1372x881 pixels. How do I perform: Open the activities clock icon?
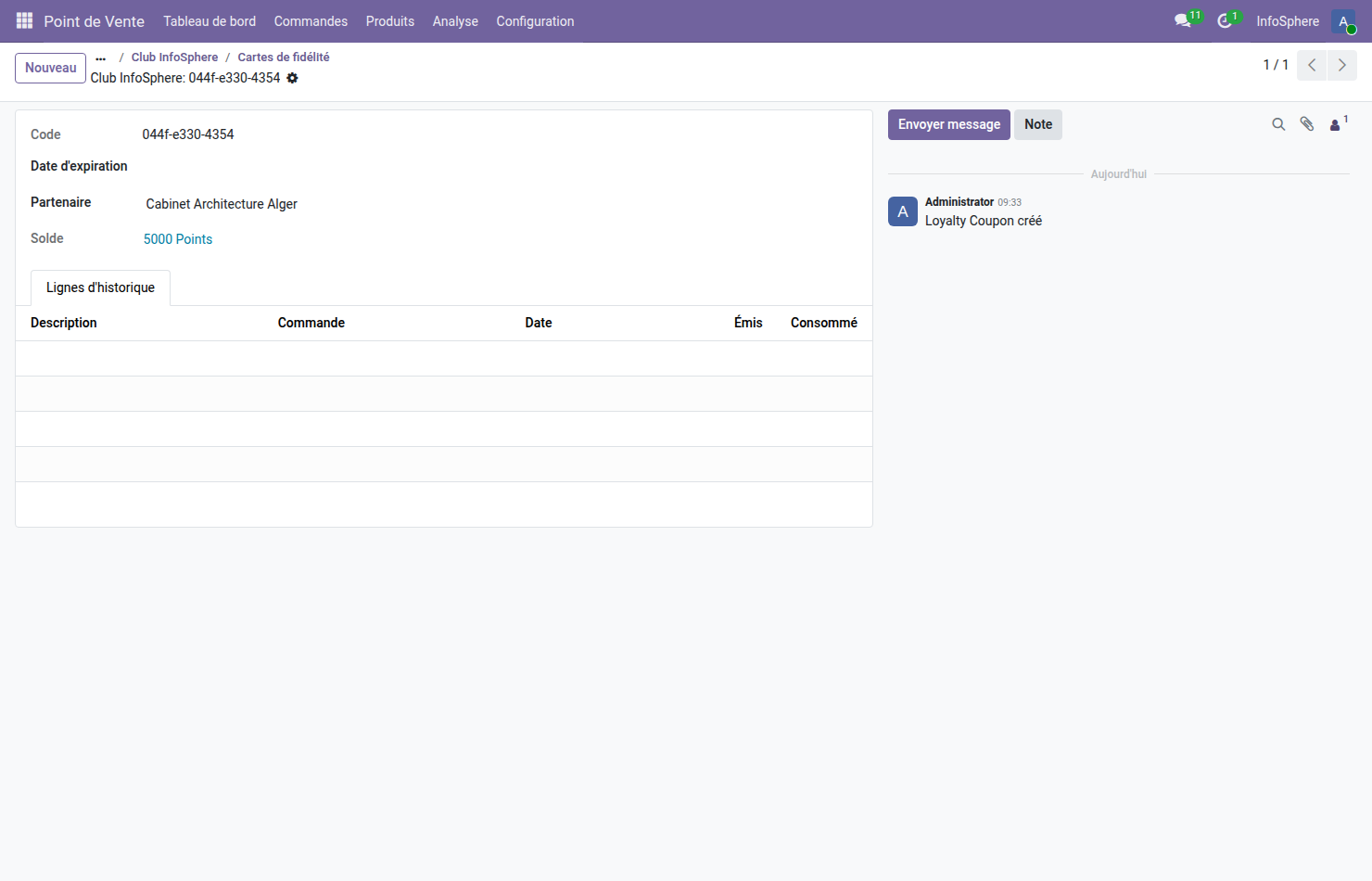pyautogui.click(x=1225, y=20)
